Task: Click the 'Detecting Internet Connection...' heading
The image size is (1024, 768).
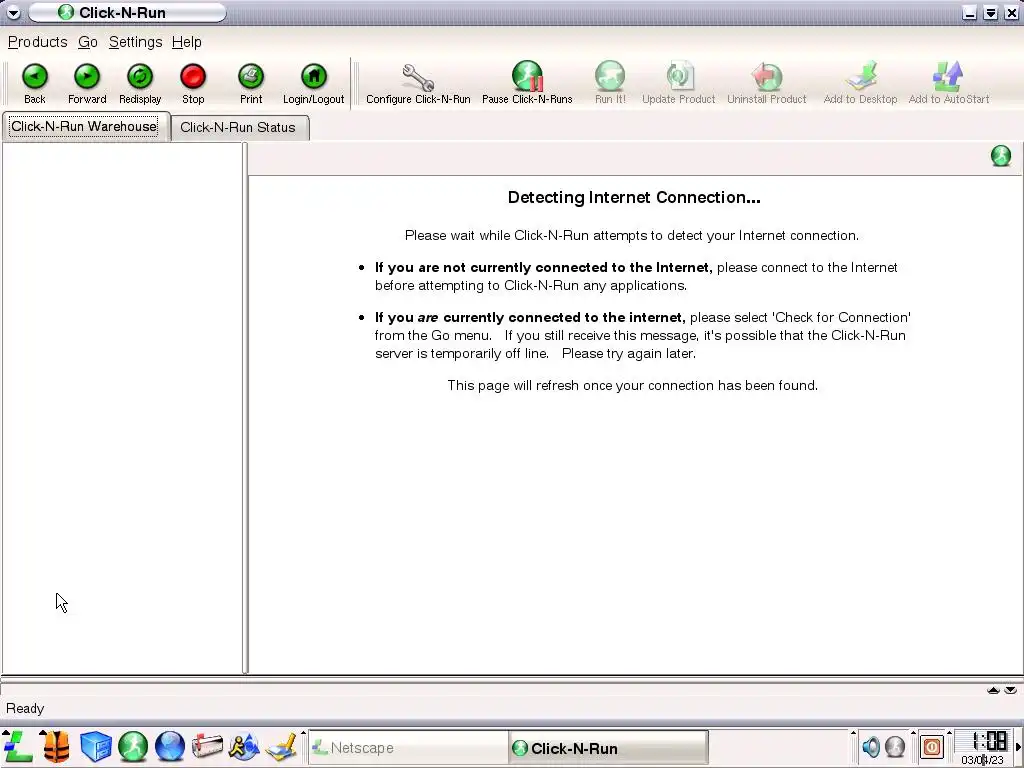Action: tap(634, 197)
